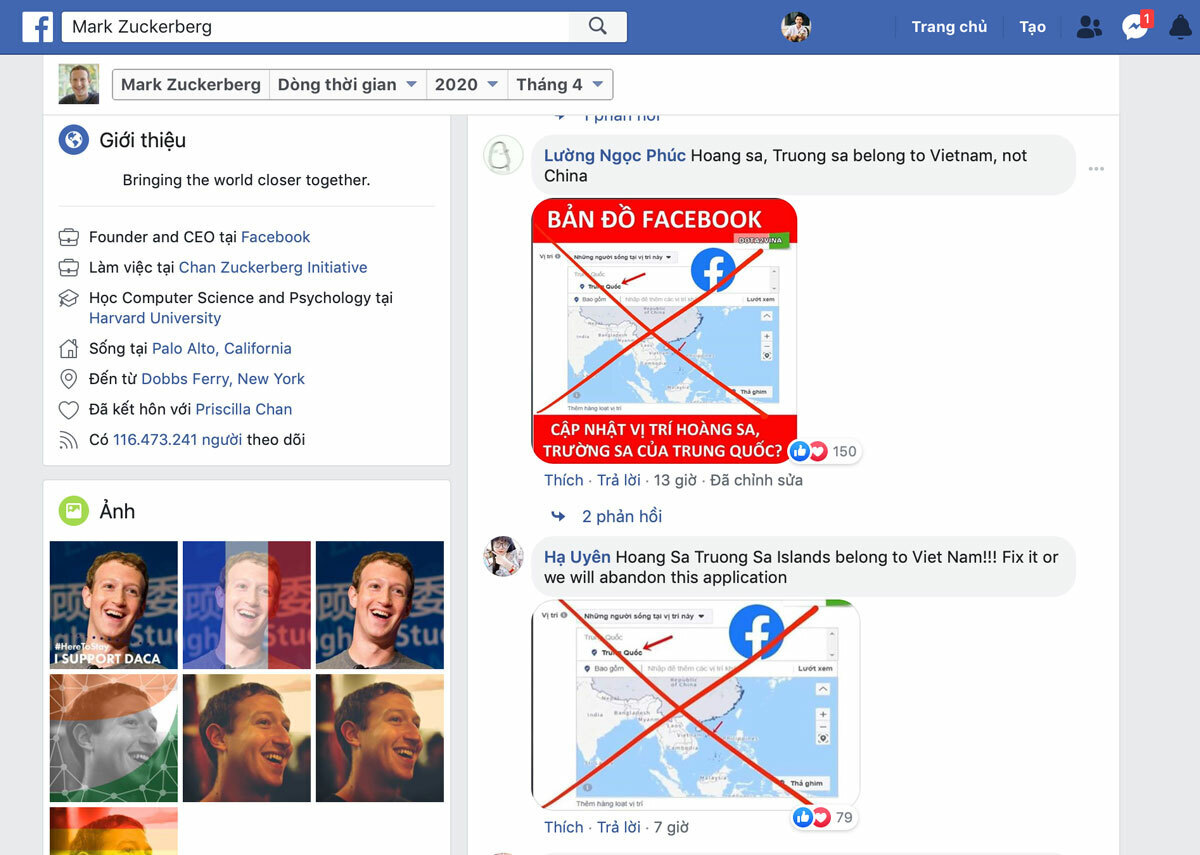
Task: Open the Dòng thời gian dropdown
Action: 347,85
